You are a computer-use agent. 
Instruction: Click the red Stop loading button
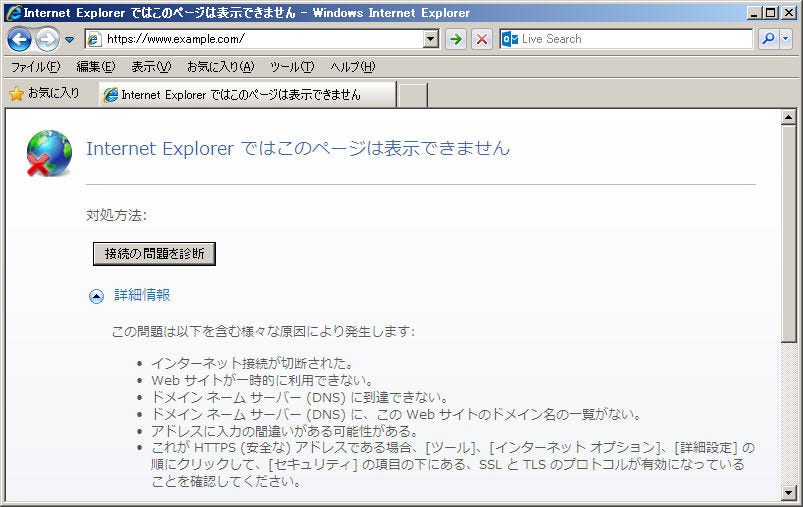481,39
